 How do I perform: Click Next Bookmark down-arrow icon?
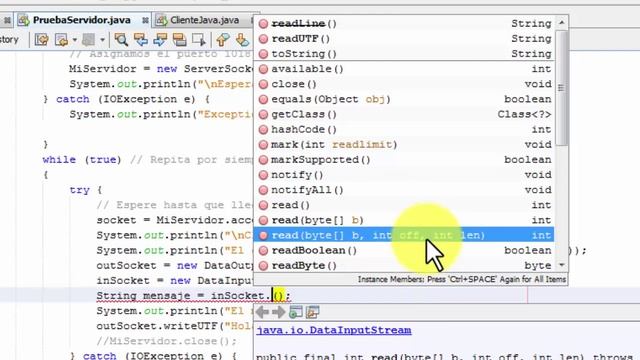(242, 40)
